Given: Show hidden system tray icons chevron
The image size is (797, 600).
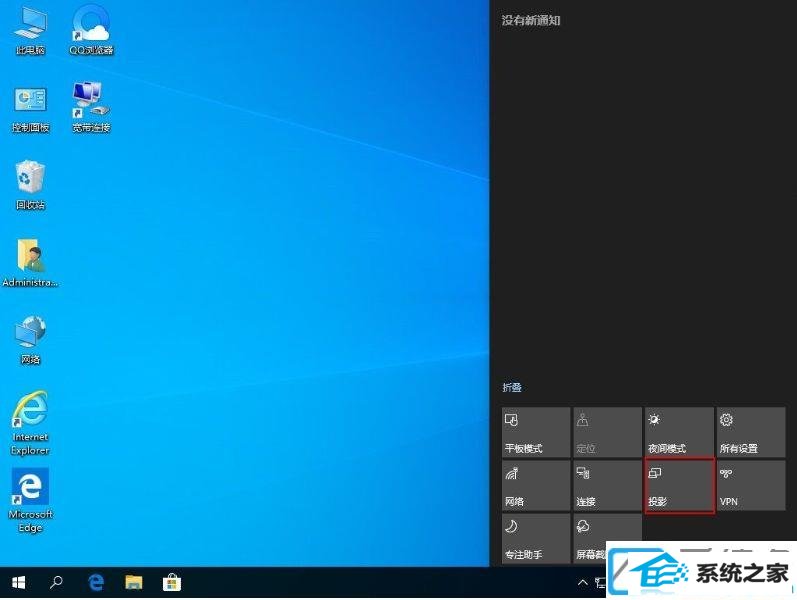Looking at the screenshot, I should pos(583,583).
